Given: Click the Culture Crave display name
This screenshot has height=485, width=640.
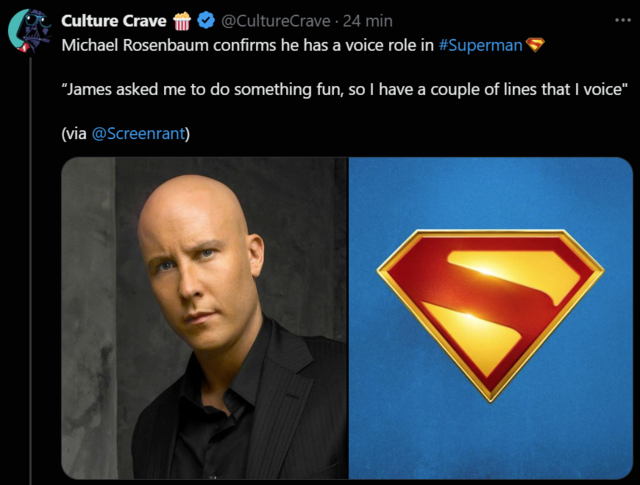Looking at the screenshot, I should [x=114, y=21].
